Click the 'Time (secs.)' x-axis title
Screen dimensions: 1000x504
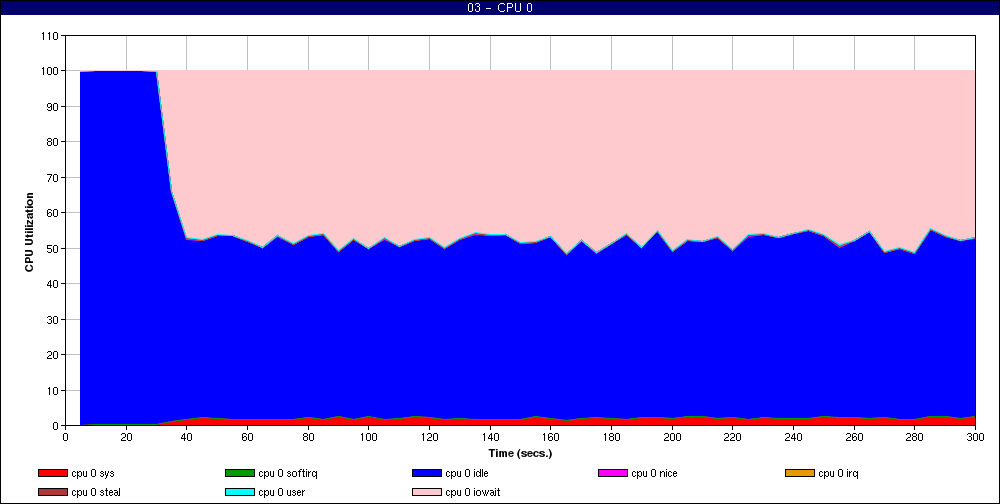point(520,454)
